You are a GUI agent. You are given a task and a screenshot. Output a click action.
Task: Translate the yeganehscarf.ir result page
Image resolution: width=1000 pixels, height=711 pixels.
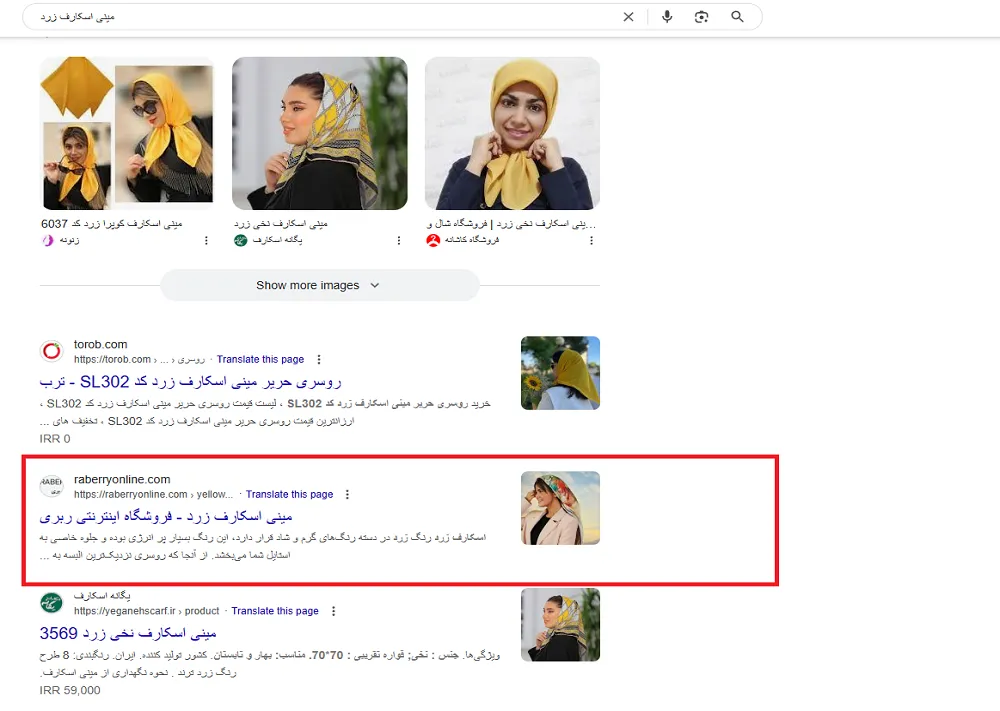point(275,611)
